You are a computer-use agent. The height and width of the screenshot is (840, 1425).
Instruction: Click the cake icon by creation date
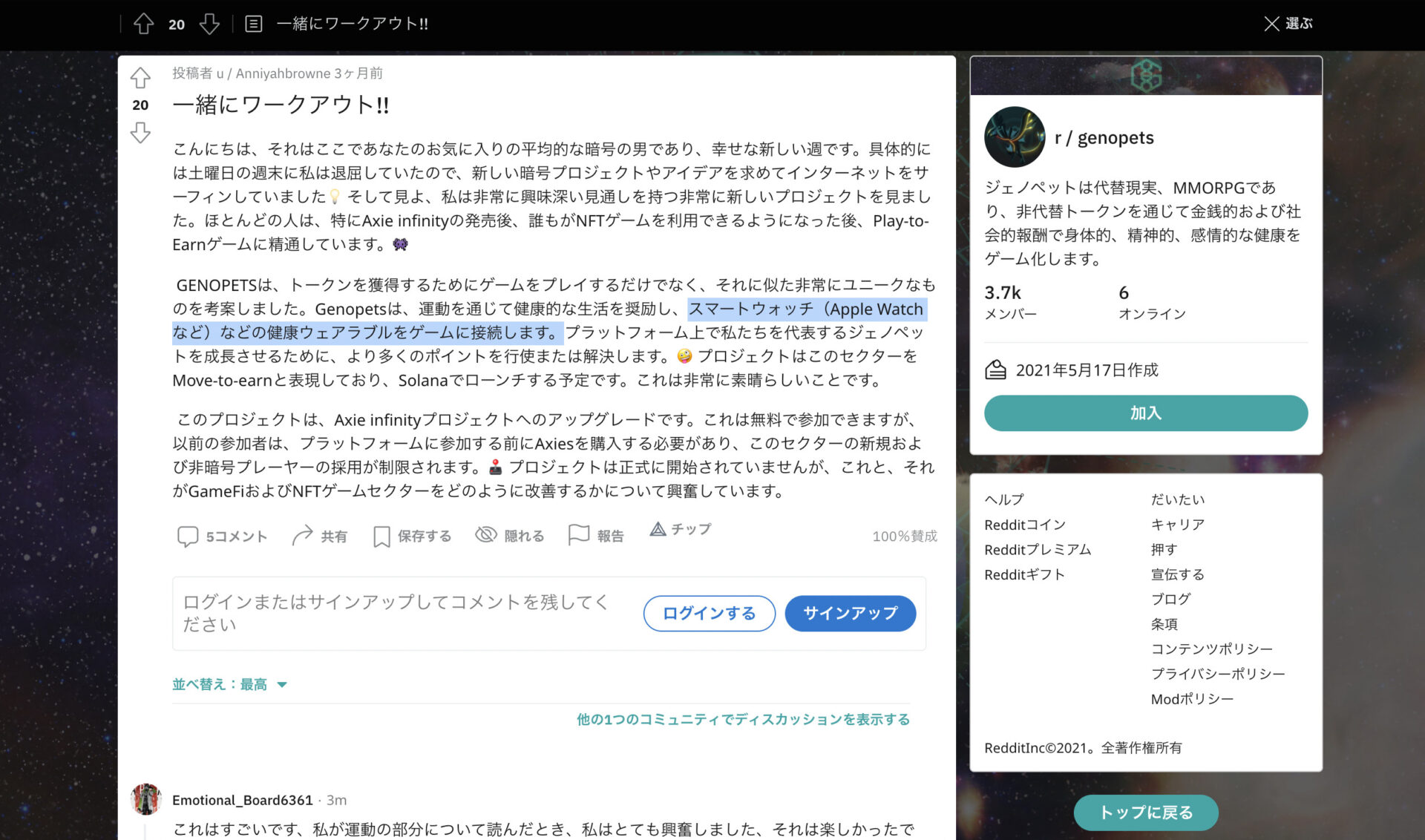[995, 370]
